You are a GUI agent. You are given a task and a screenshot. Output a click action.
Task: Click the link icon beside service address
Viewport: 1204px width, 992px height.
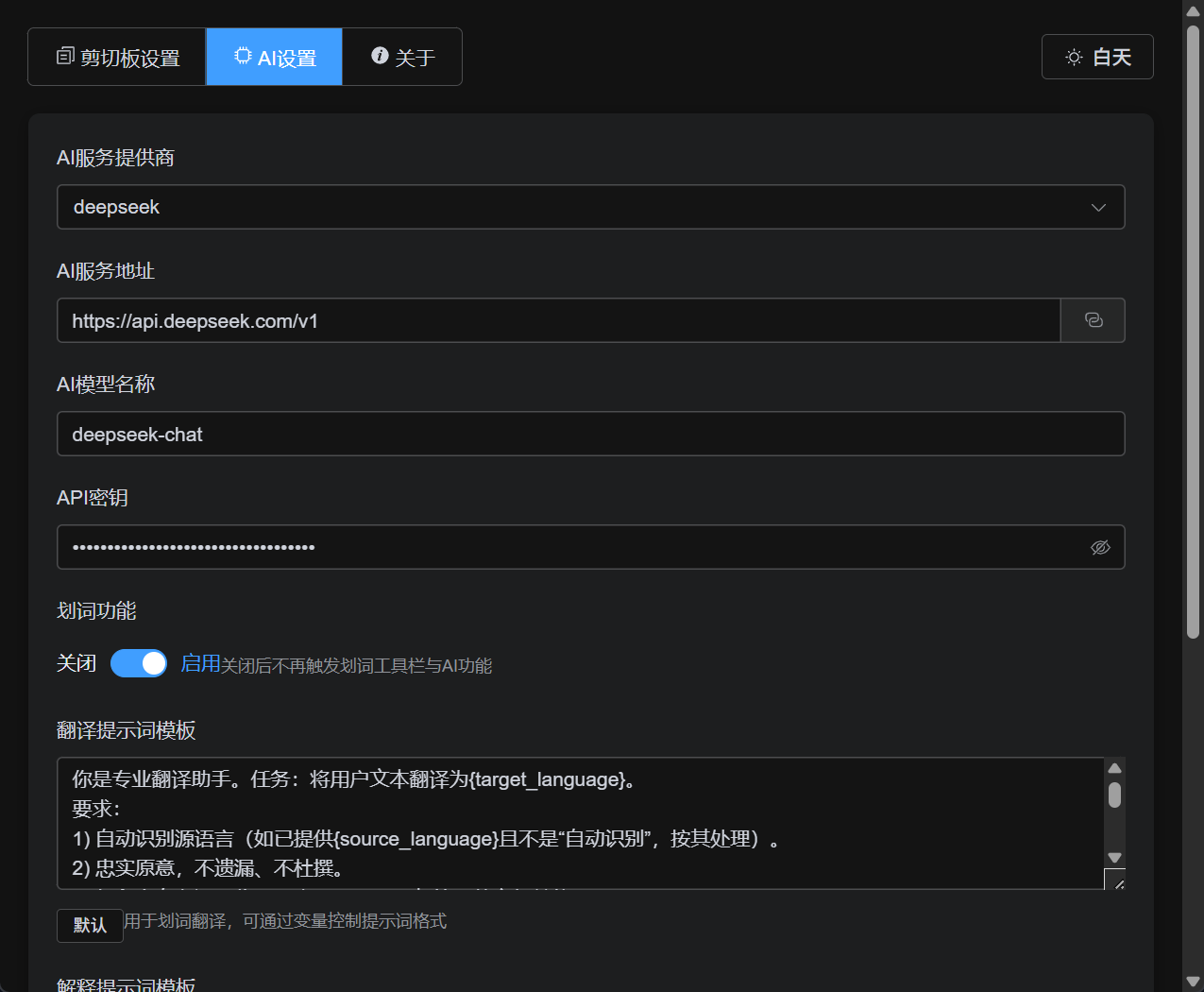1094,320
